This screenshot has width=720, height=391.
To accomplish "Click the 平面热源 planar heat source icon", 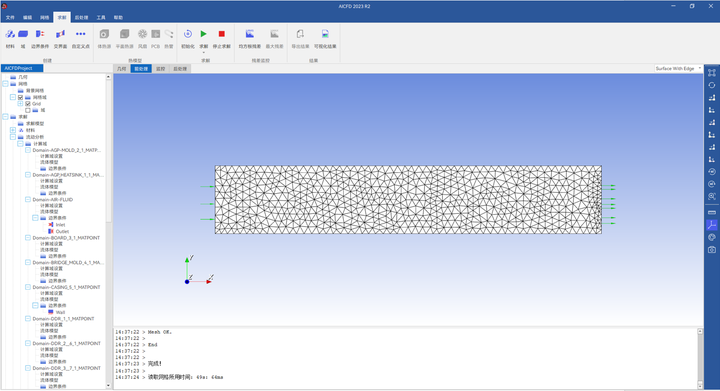I will (x=124, y=34).
